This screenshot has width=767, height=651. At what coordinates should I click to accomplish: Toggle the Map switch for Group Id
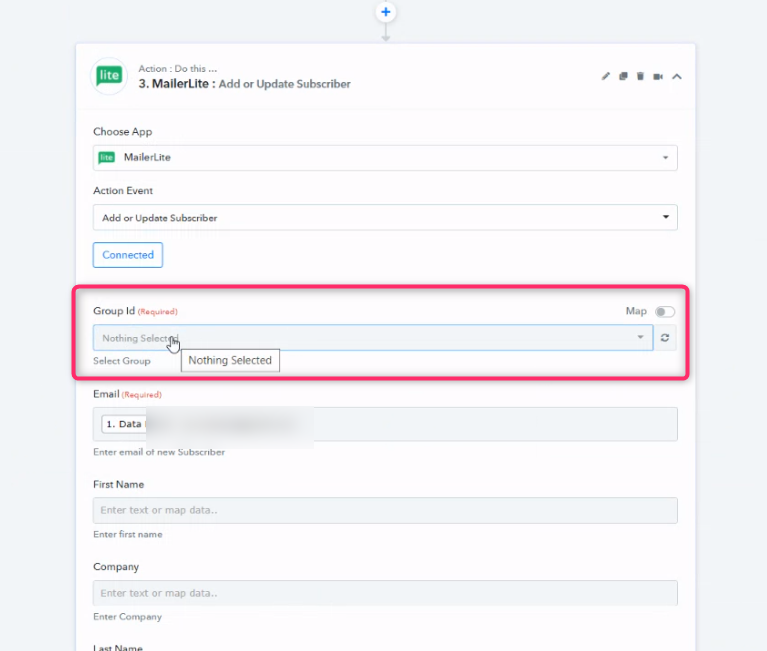(665, 312)
